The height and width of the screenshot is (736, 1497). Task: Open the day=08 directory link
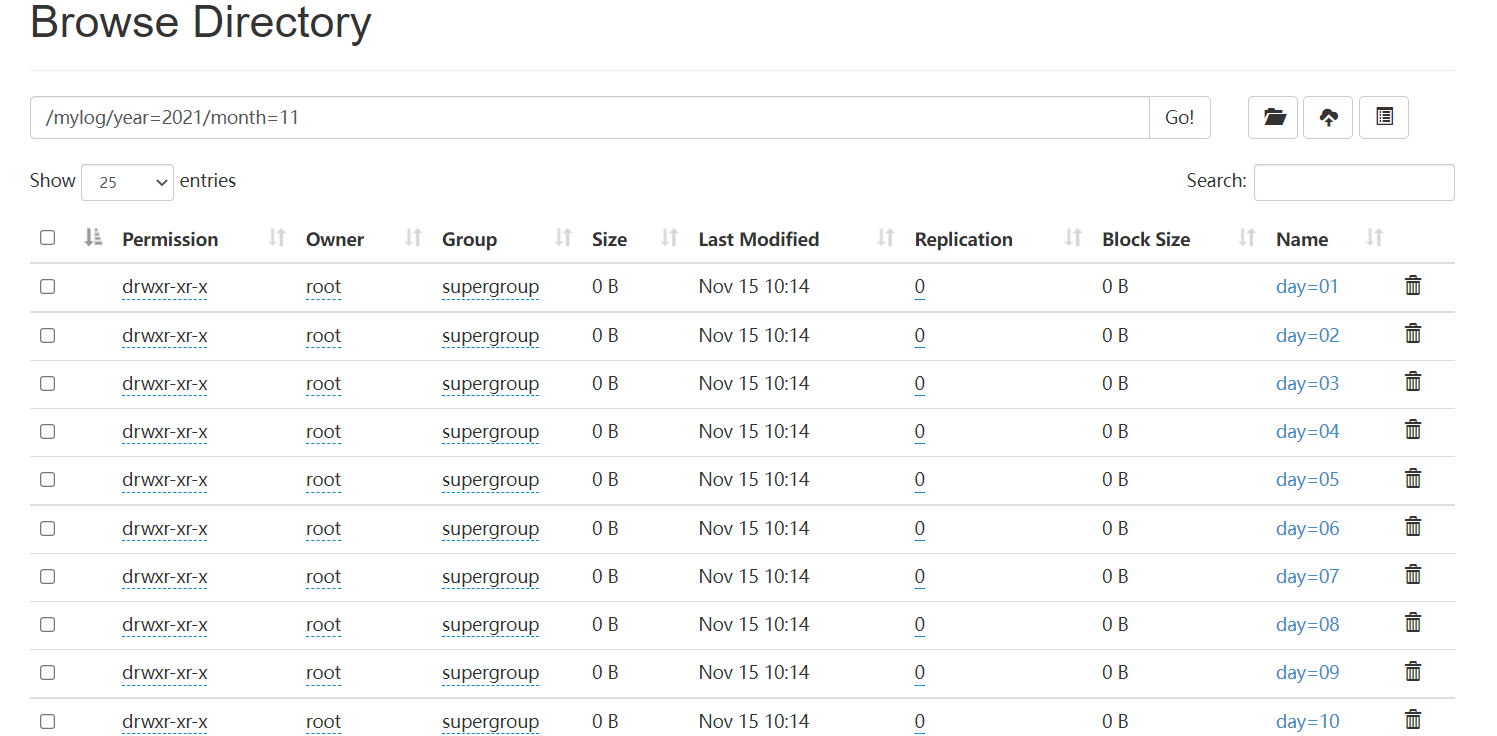(x=1307, y=624)
